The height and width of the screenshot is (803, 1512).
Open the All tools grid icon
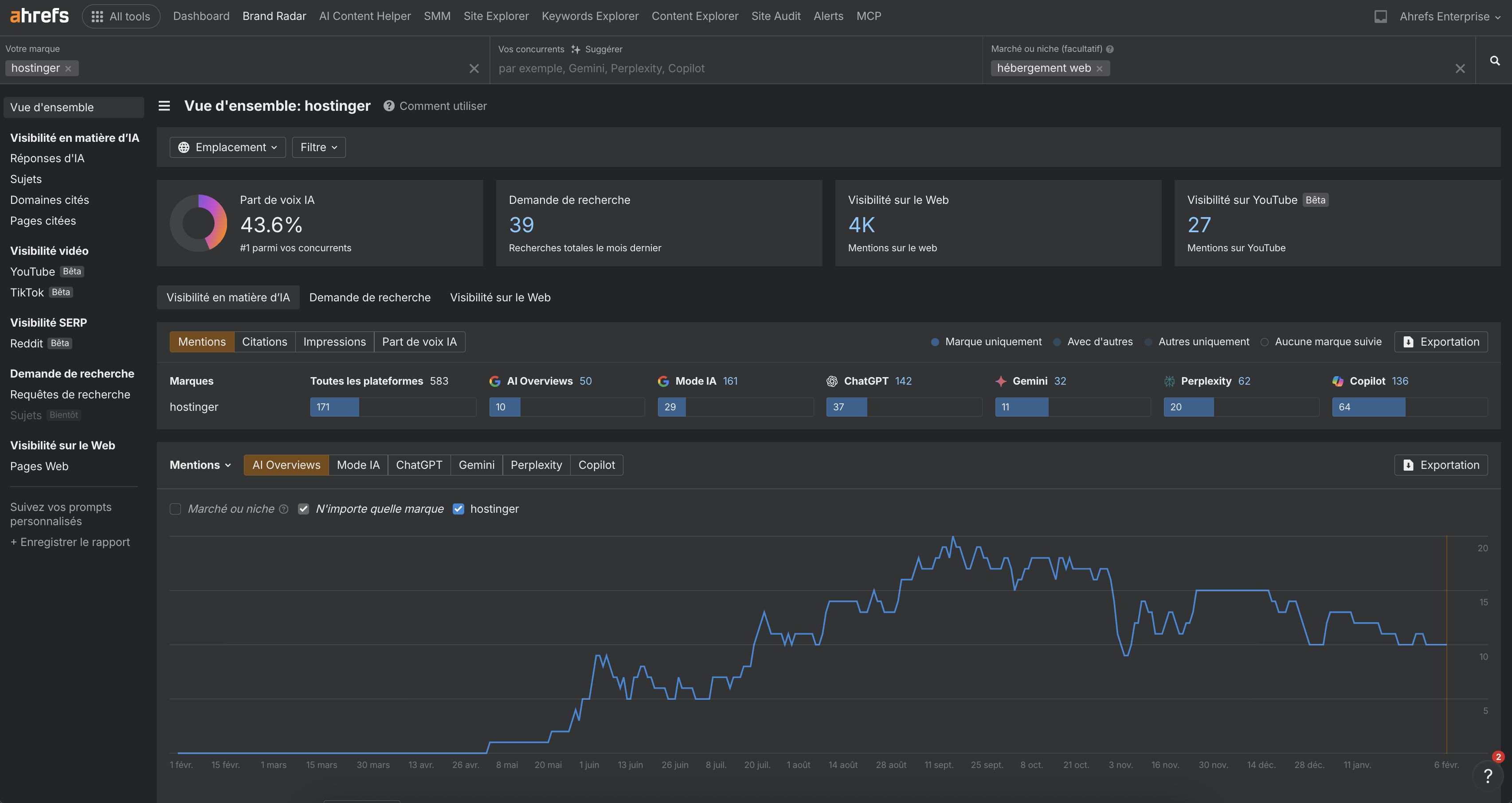coord(98,16)
